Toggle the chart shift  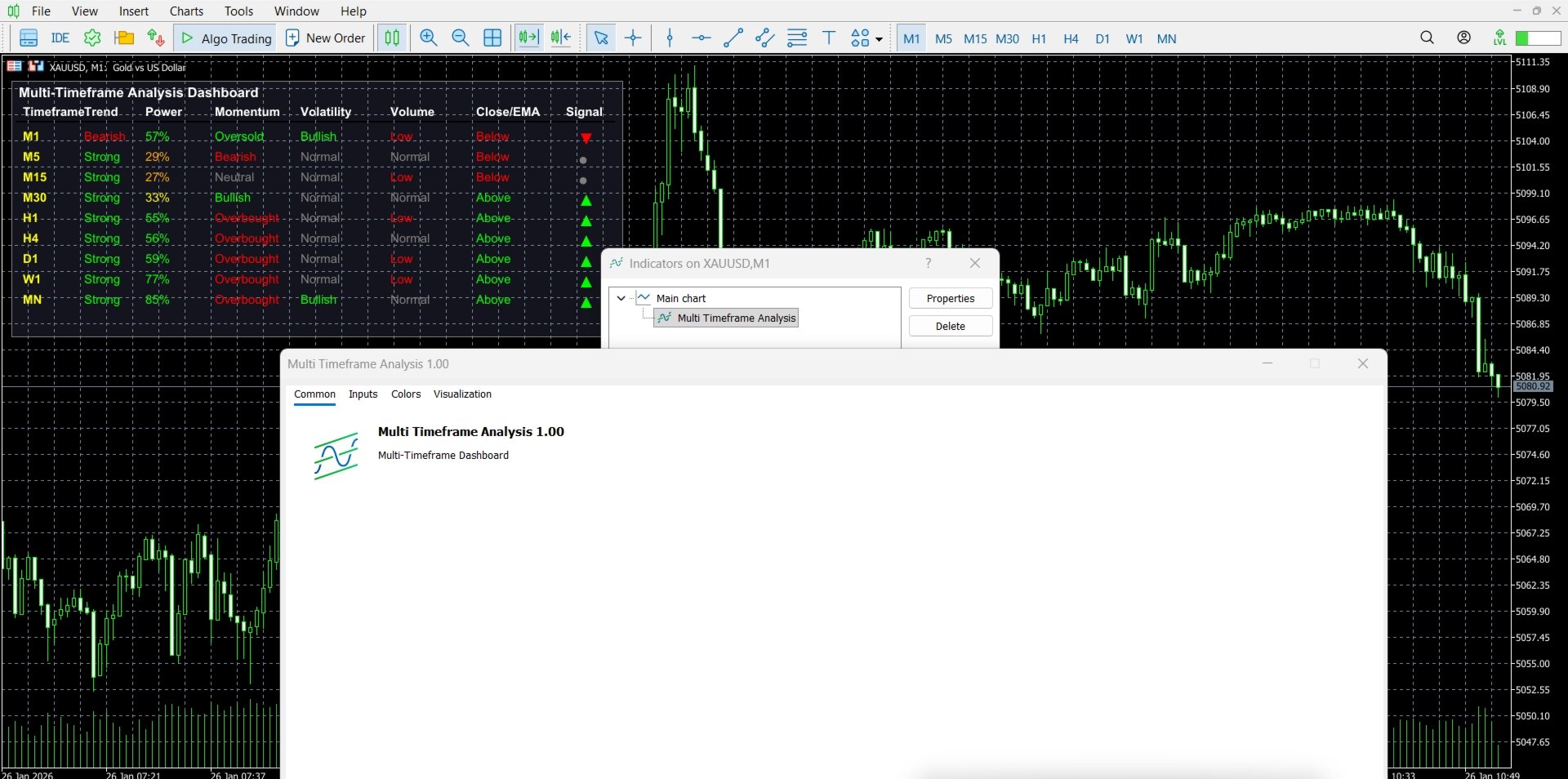pos(561,38)
